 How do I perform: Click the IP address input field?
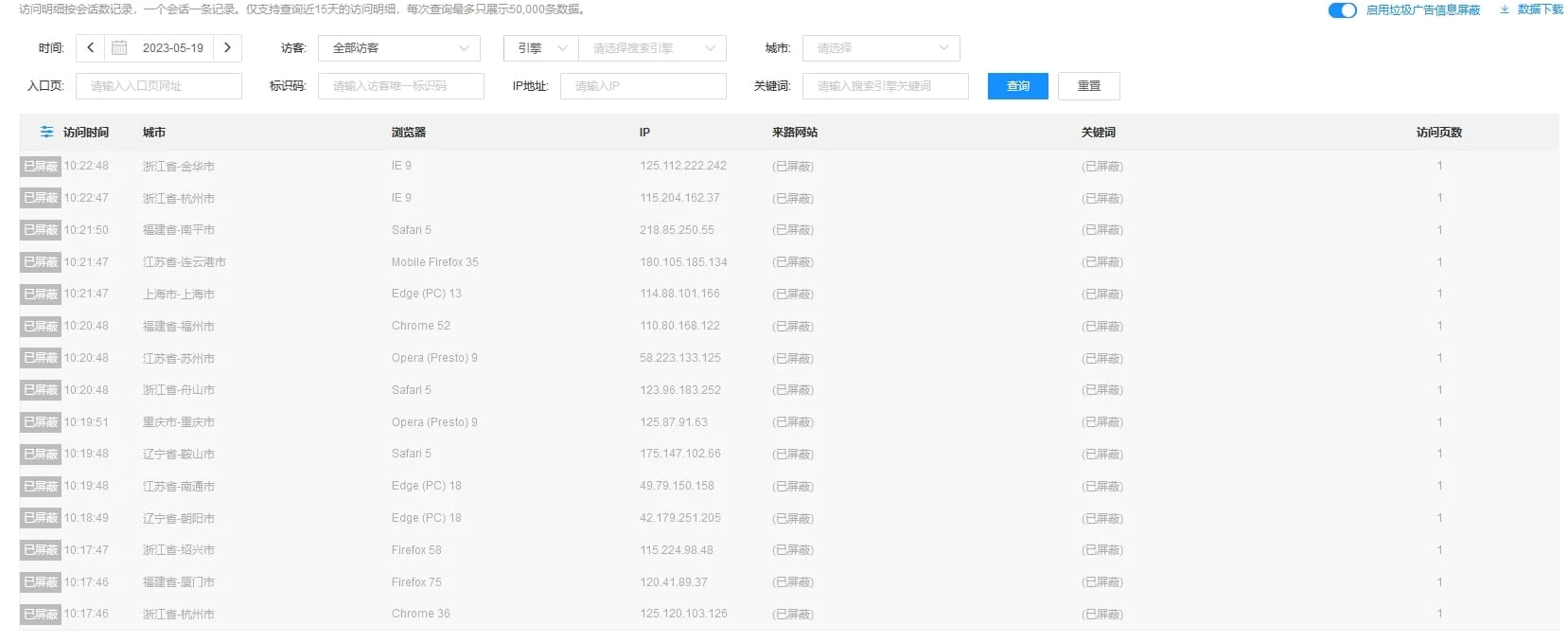(x=643, y=86)
